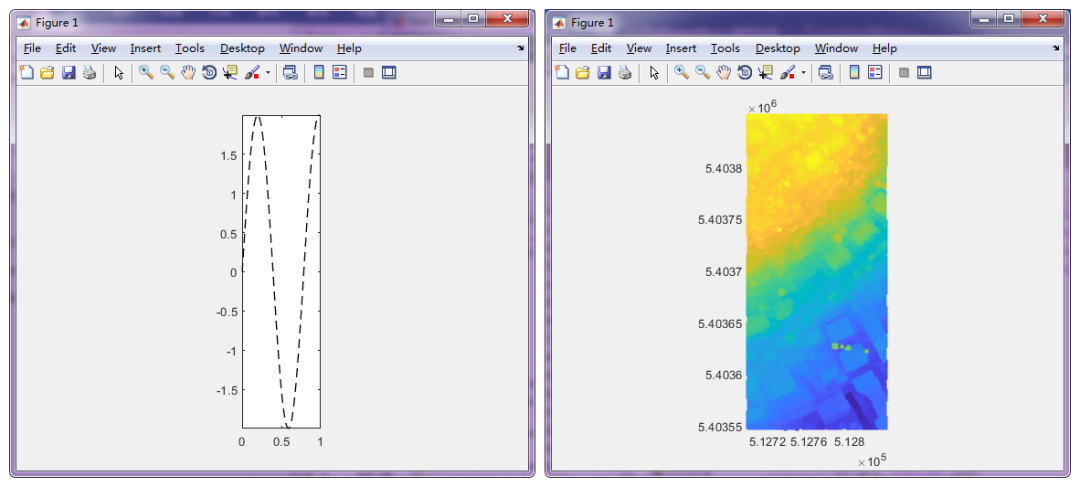Open brush color dropdown arrow in right window
This screenshot has width=1080, height=487.
802,72
